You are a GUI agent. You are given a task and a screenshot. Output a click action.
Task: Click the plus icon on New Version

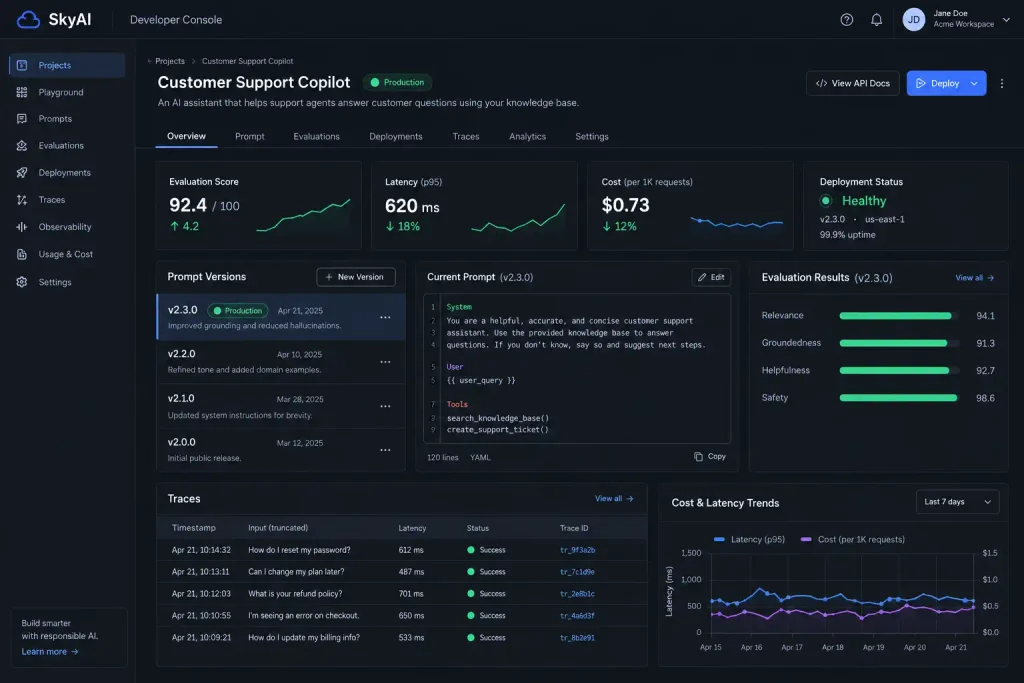pos(329,277)
